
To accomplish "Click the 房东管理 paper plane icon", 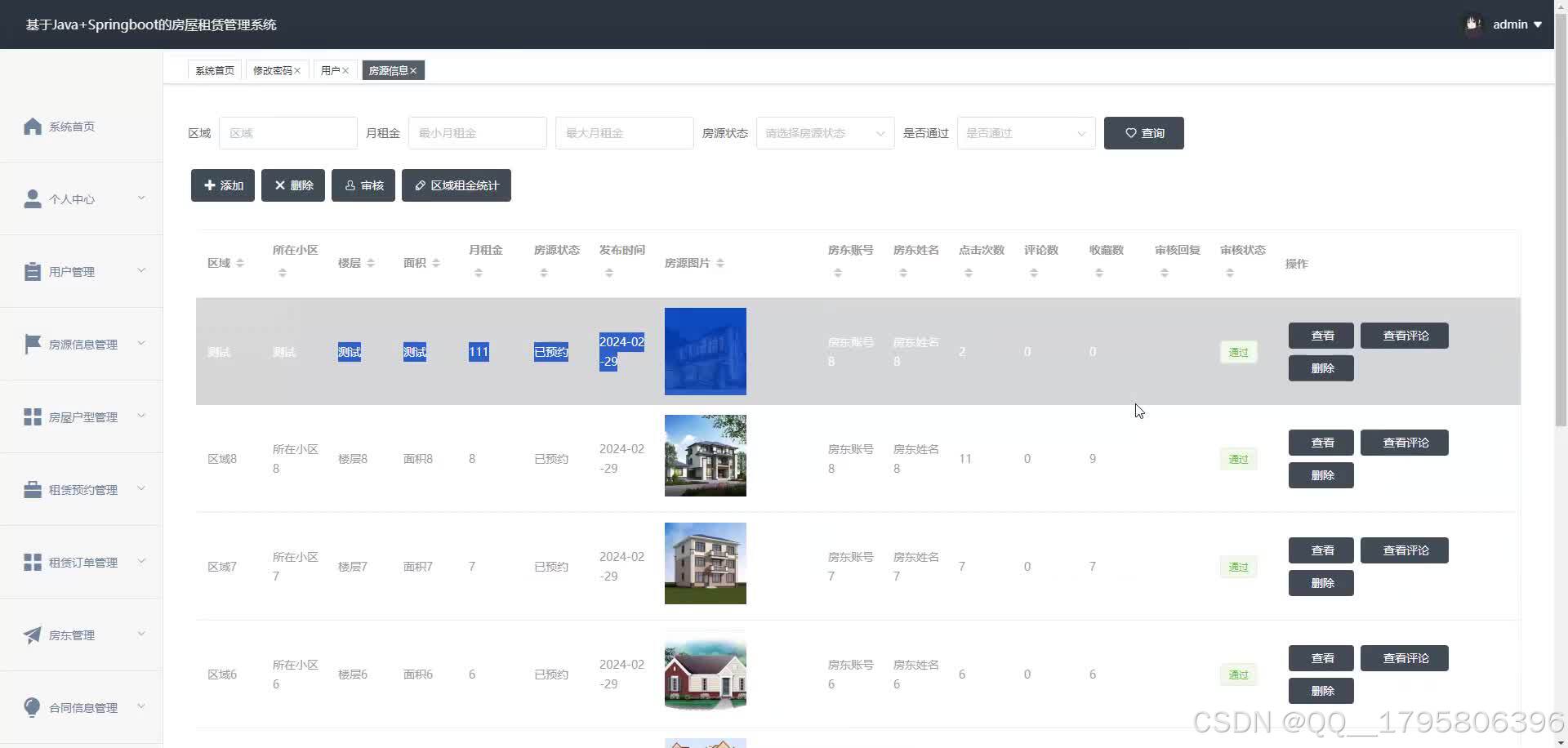I will tap(33, 635).
